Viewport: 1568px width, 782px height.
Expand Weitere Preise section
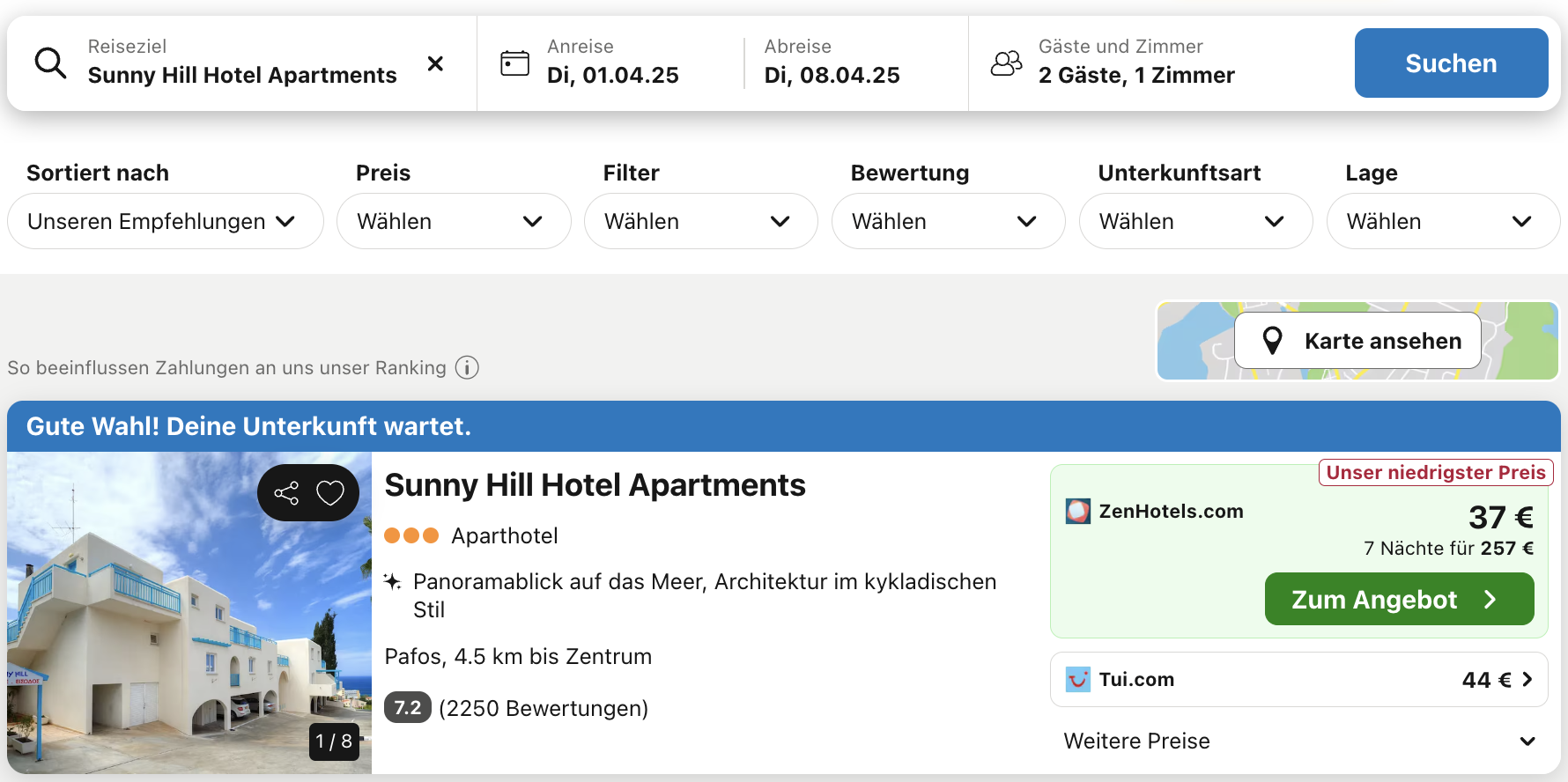click(1298, 741)
